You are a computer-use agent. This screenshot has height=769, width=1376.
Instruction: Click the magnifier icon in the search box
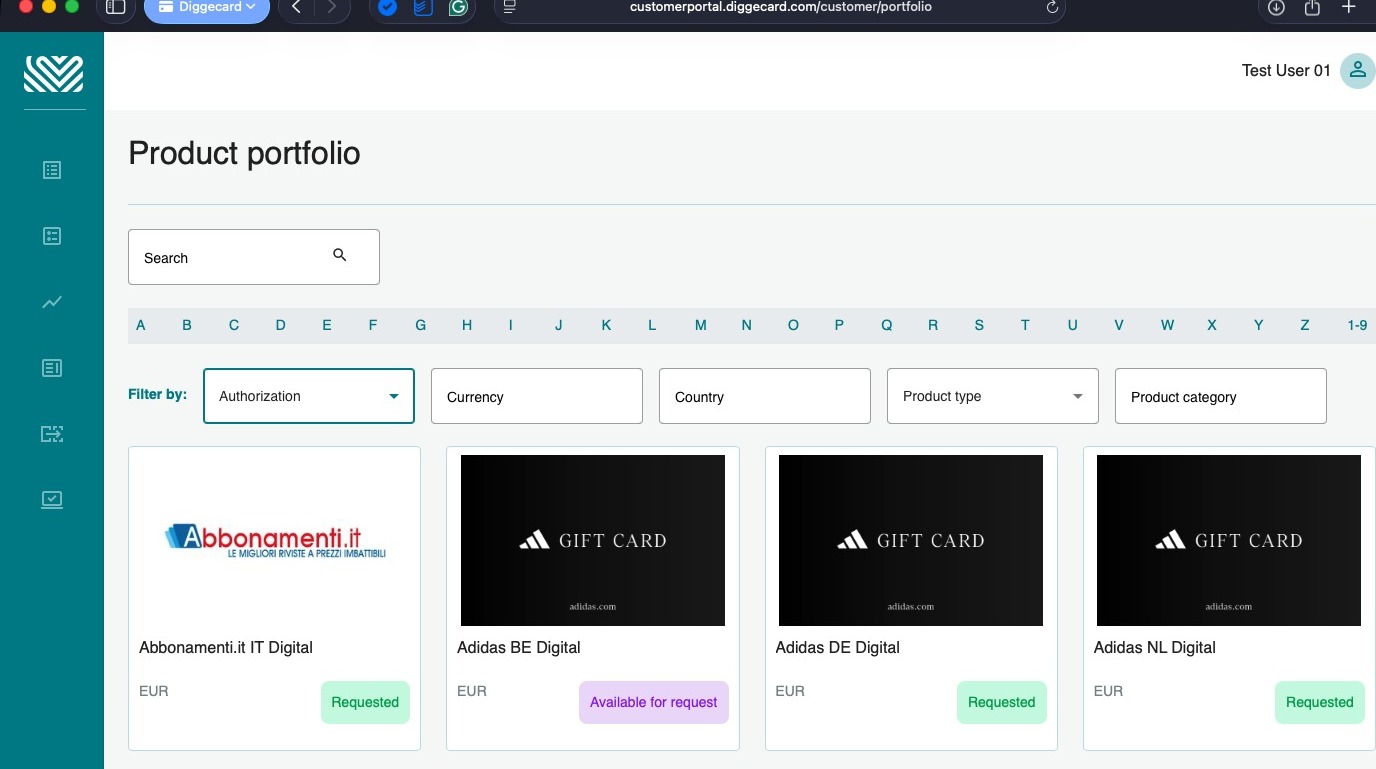[340, 255]
